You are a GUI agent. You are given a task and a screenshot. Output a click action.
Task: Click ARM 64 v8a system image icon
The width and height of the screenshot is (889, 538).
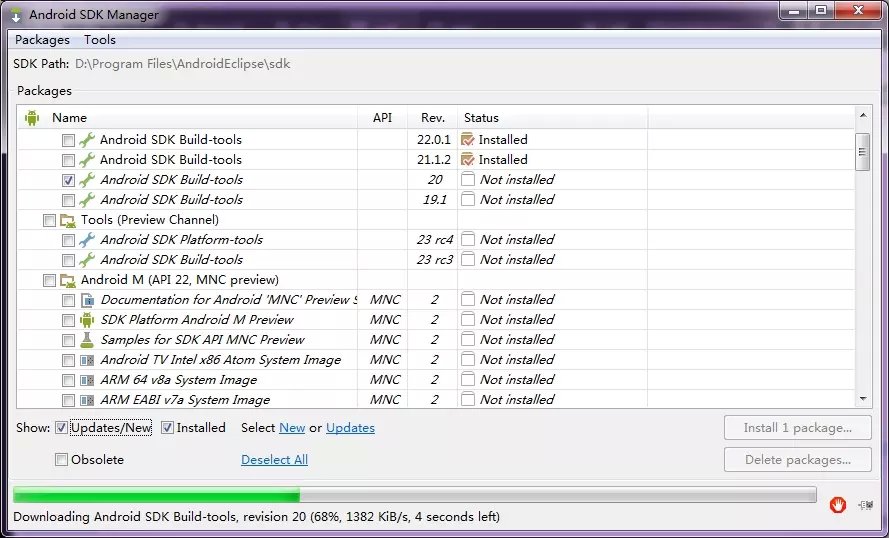(x=87, y=380)
